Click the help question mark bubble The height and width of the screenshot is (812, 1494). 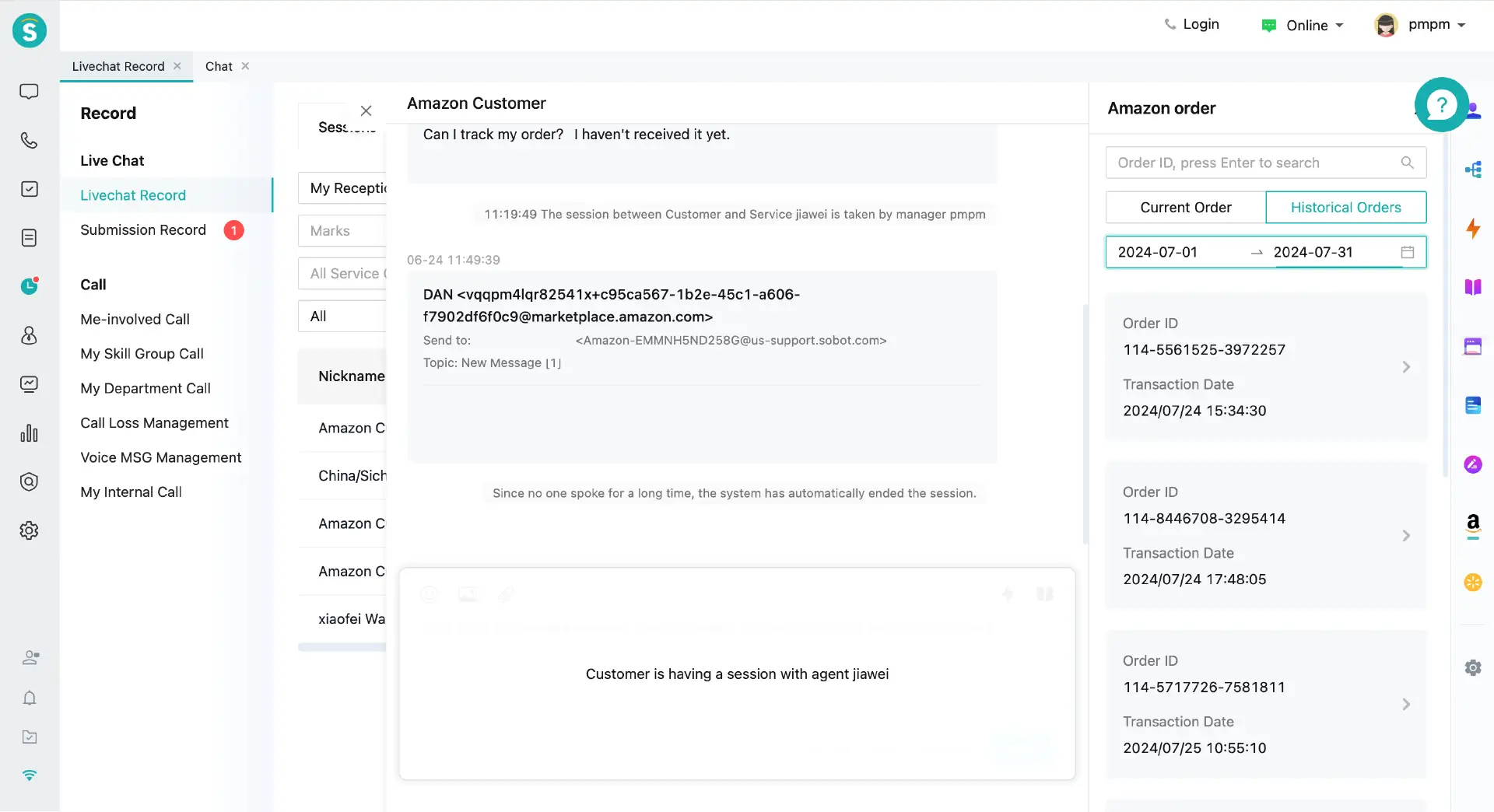coord(1441,104)
